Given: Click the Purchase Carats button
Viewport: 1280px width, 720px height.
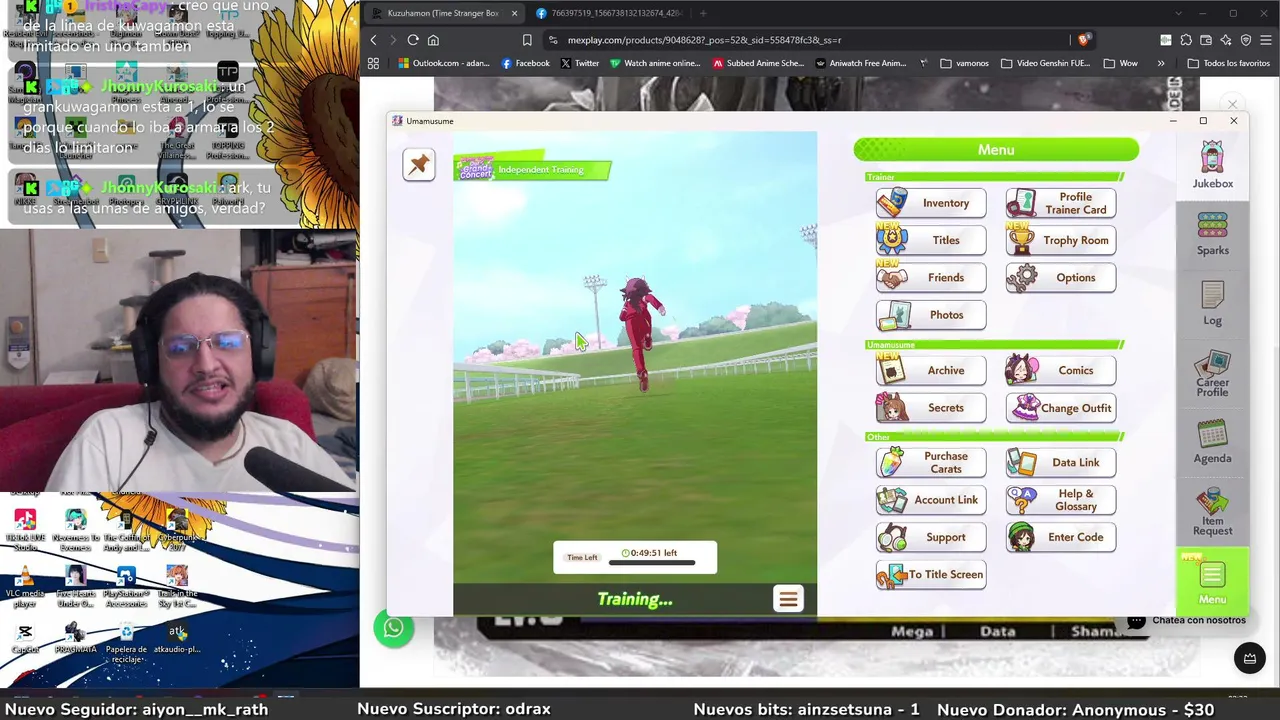Looking at the screenshot, I should 931,462.
